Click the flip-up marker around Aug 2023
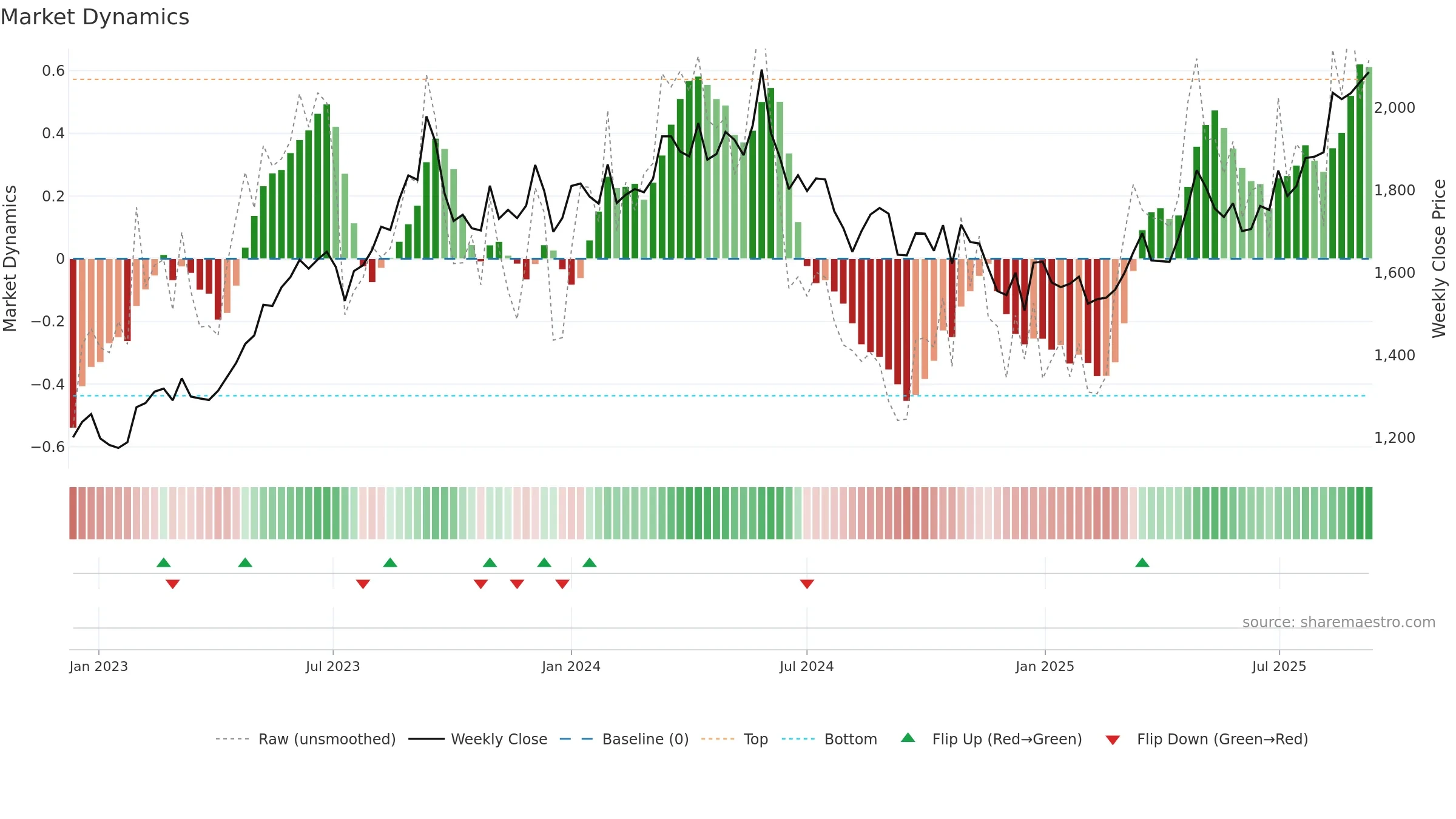This screenshot has width=1456, height=819. pyautogui.click(x=390, y=562)
